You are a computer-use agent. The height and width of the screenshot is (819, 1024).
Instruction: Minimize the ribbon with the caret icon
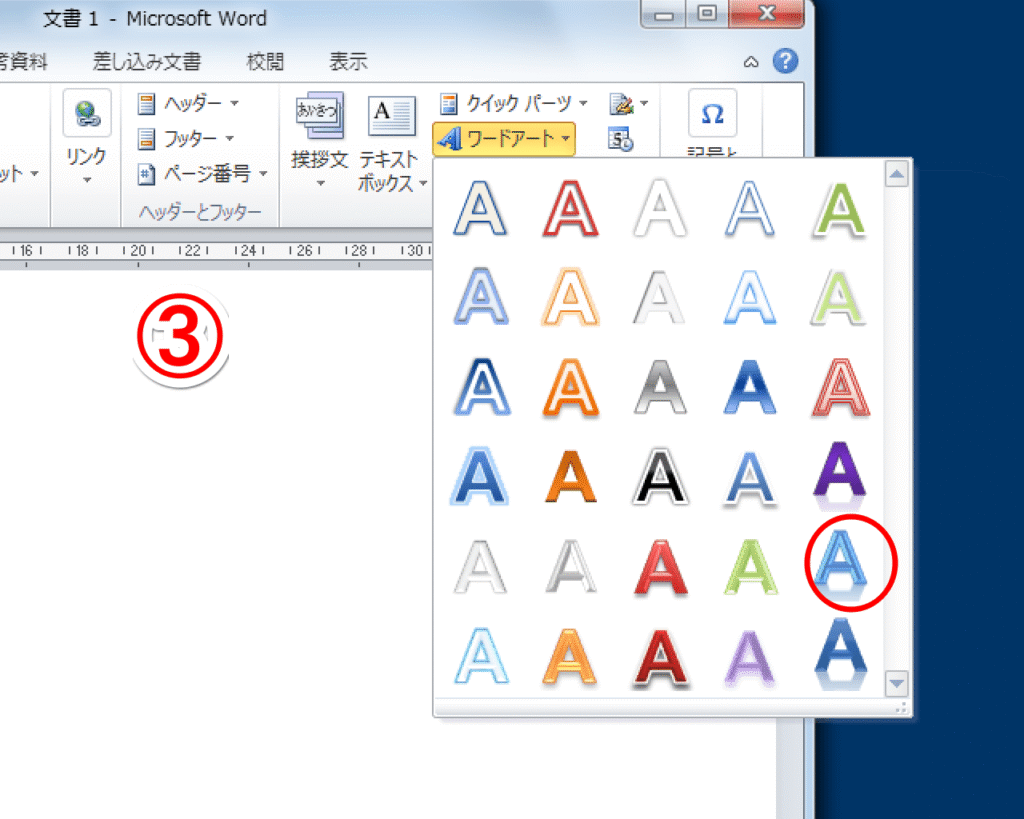point(751,62)
